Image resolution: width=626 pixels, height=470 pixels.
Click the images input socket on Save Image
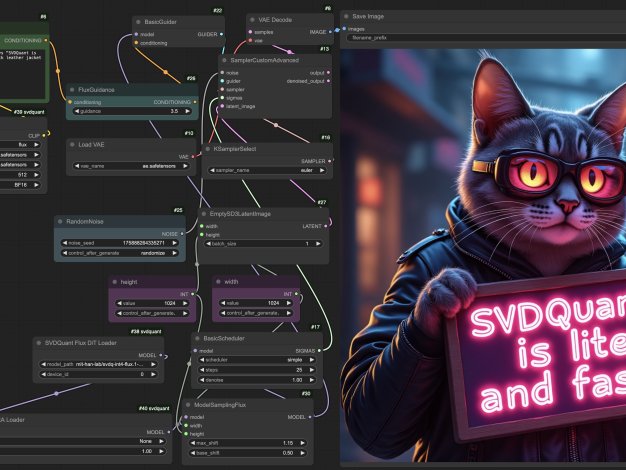[344, 29]
